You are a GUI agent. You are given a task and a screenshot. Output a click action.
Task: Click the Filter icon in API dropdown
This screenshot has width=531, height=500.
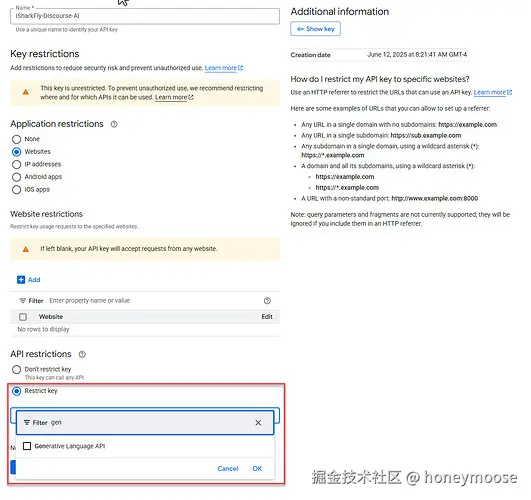(27, 423)
